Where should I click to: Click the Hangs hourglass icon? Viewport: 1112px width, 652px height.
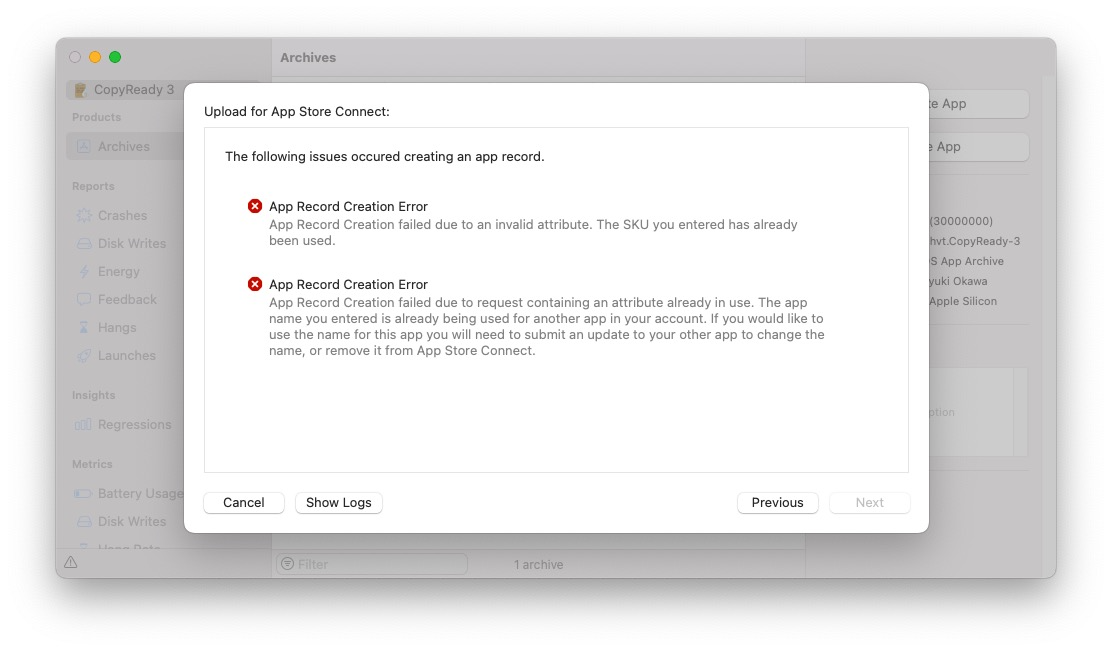[84, 328]
